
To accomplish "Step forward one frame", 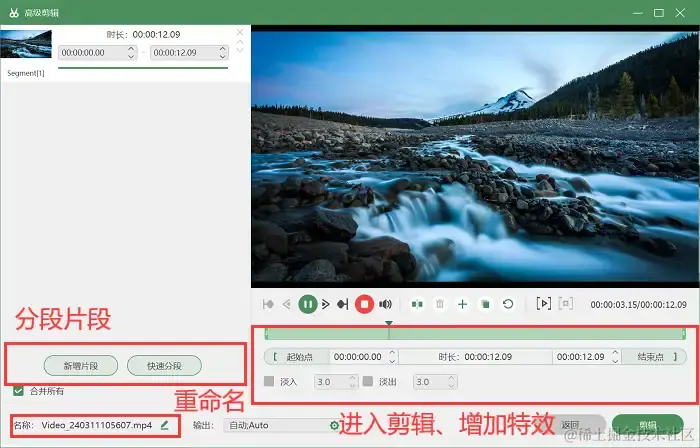I will click(x=326, y=304).
